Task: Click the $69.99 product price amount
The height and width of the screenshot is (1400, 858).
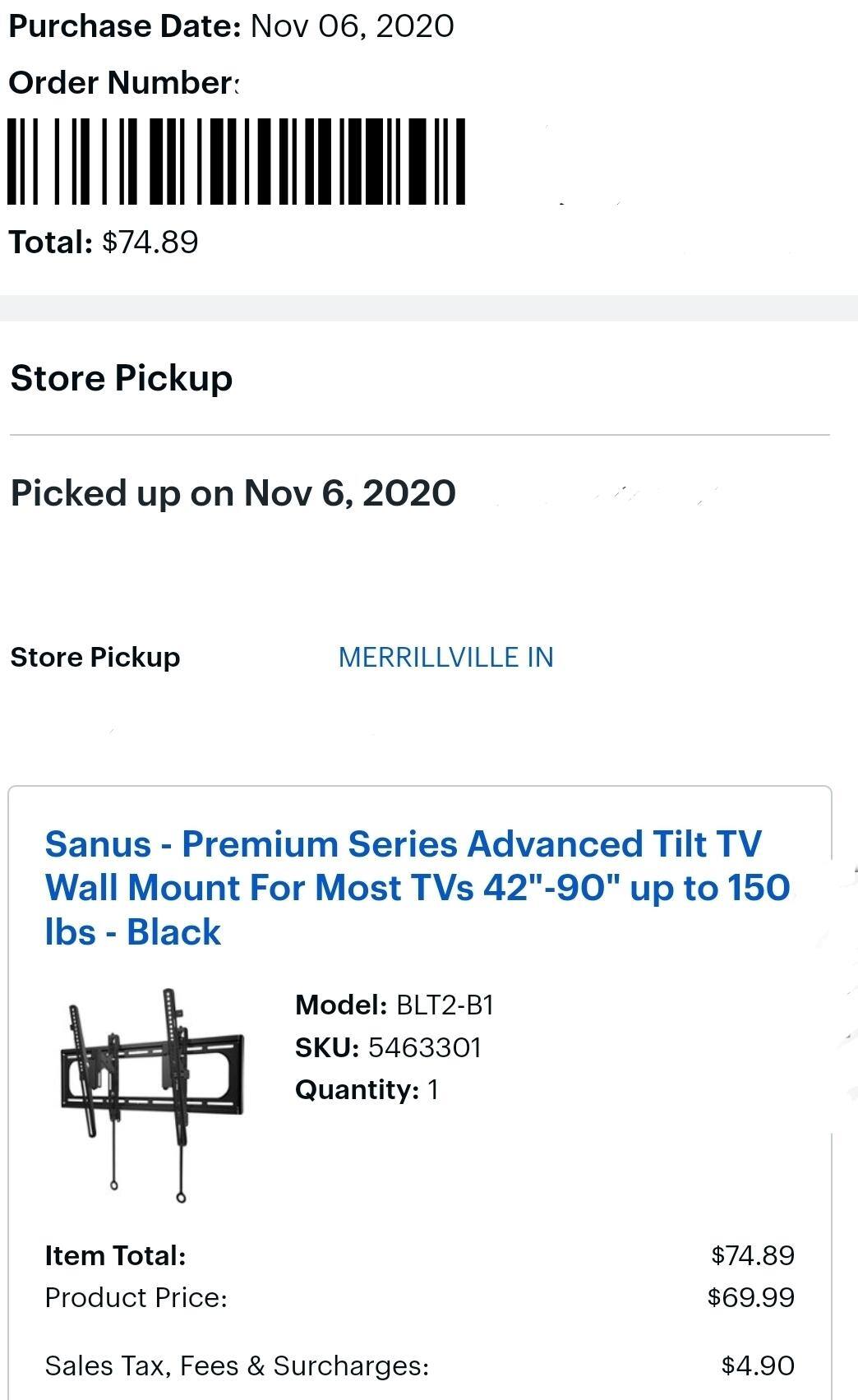Action: coord(751,1297)
